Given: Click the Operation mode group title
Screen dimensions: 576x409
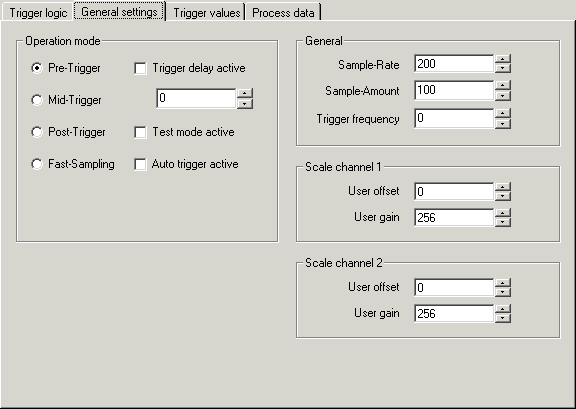Looking at the screenshot, I should coord(63,41).
